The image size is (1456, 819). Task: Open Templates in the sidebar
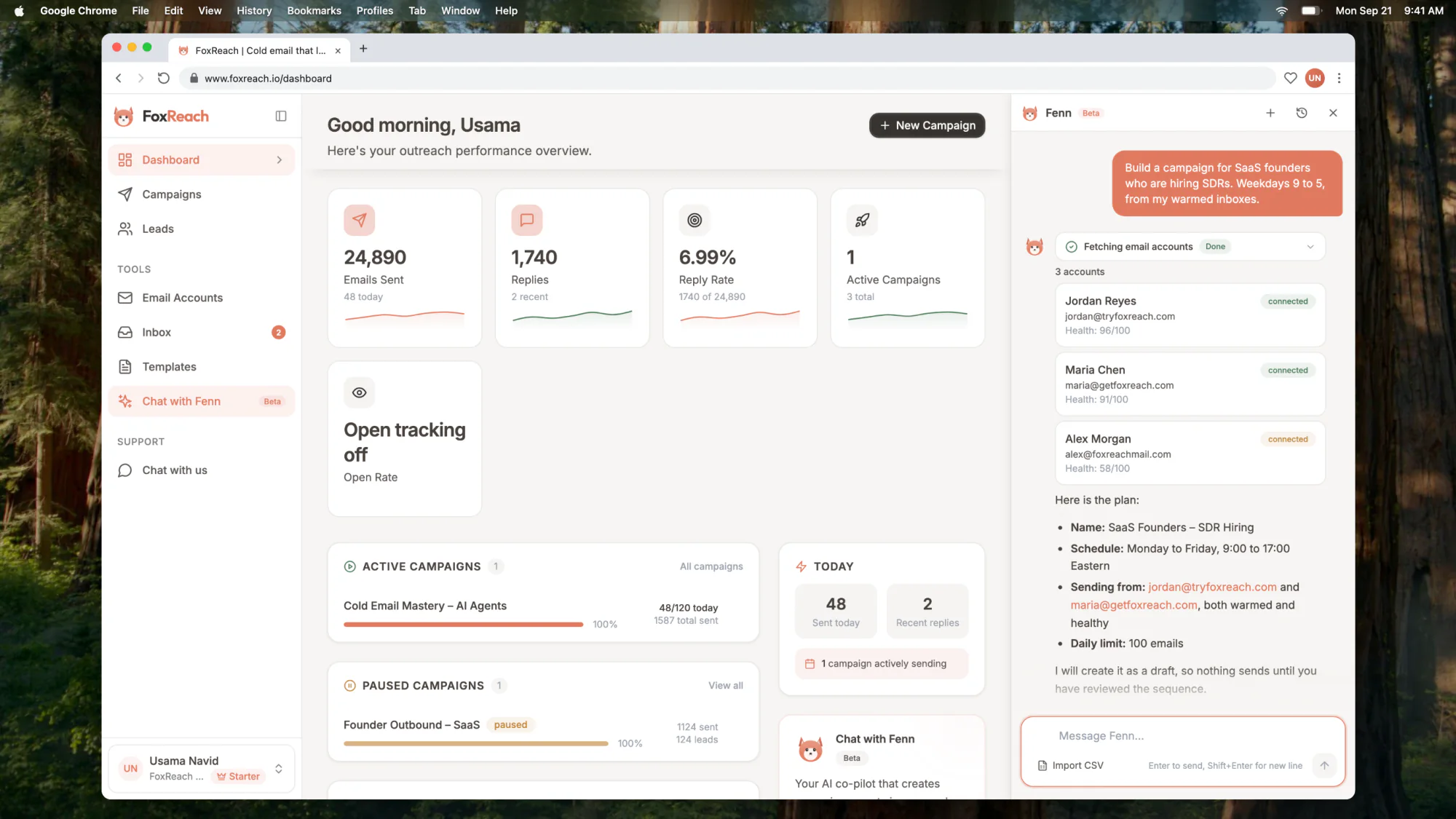pos(202,367)
